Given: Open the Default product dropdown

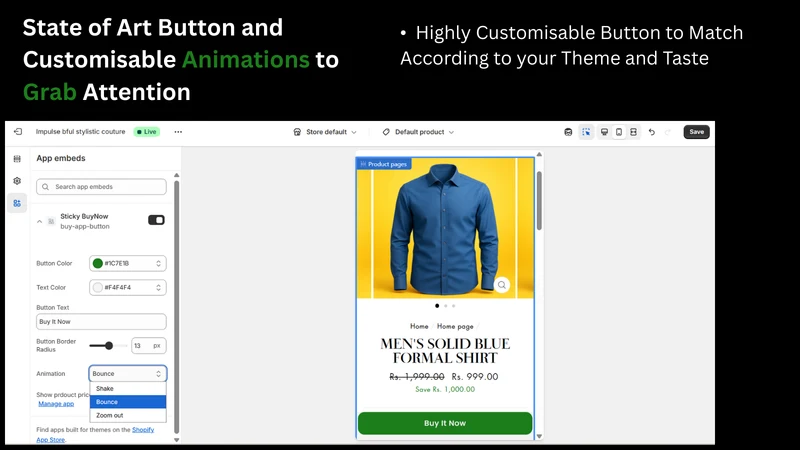Looking at the screenshot, I should (x=418, y=132).
